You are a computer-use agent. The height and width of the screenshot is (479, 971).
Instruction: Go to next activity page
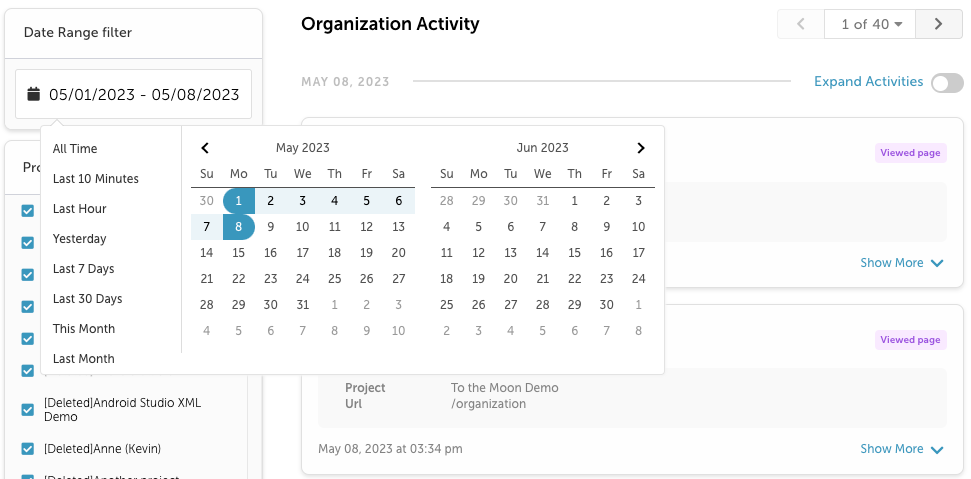(939, 24)
